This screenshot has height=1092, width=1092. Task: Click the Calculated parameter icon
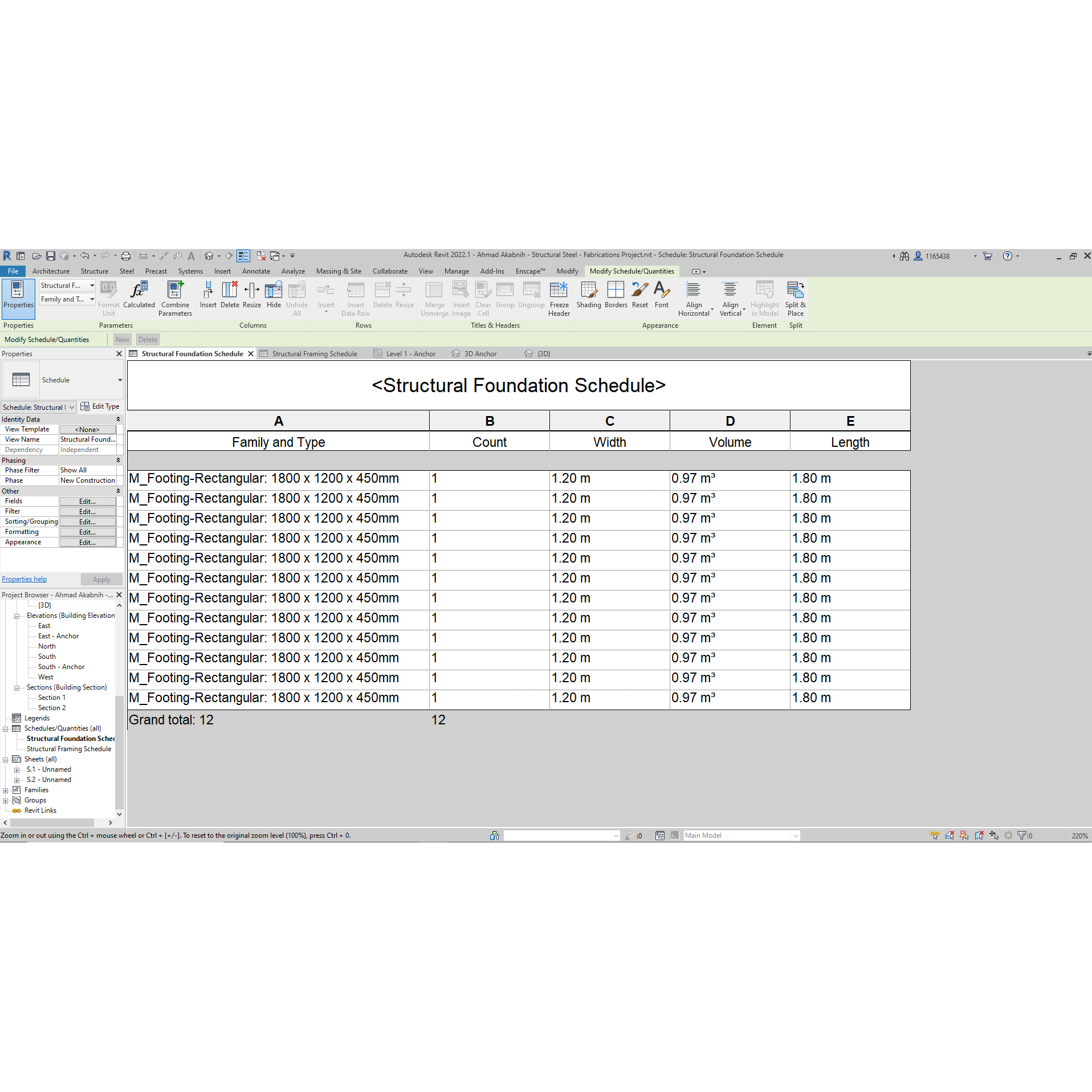138,291
